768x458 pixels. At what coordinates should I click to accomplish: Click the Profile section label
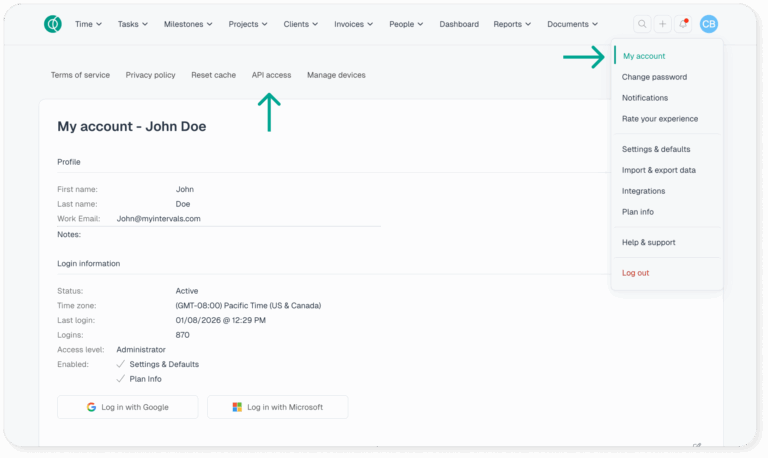pos(69,162)
